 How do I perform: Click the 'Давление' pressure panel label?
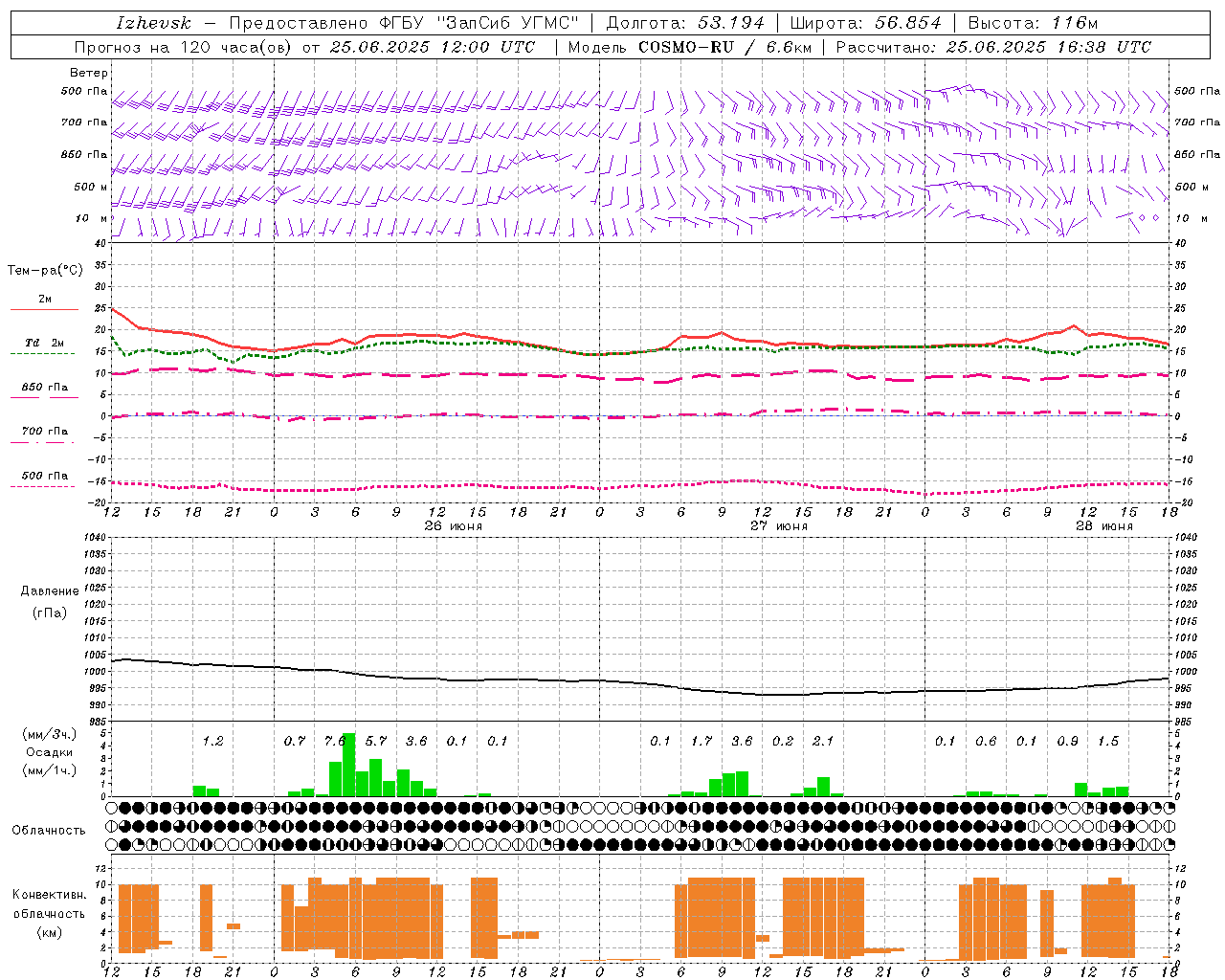(50, 591)
